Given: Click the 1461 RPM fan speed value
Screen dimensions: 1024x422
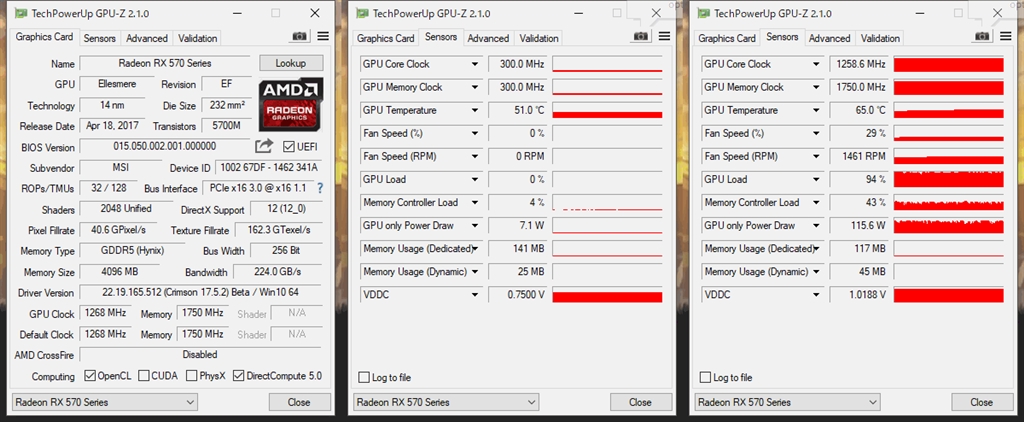Looking at the screenshot, I should pos(859,156).
